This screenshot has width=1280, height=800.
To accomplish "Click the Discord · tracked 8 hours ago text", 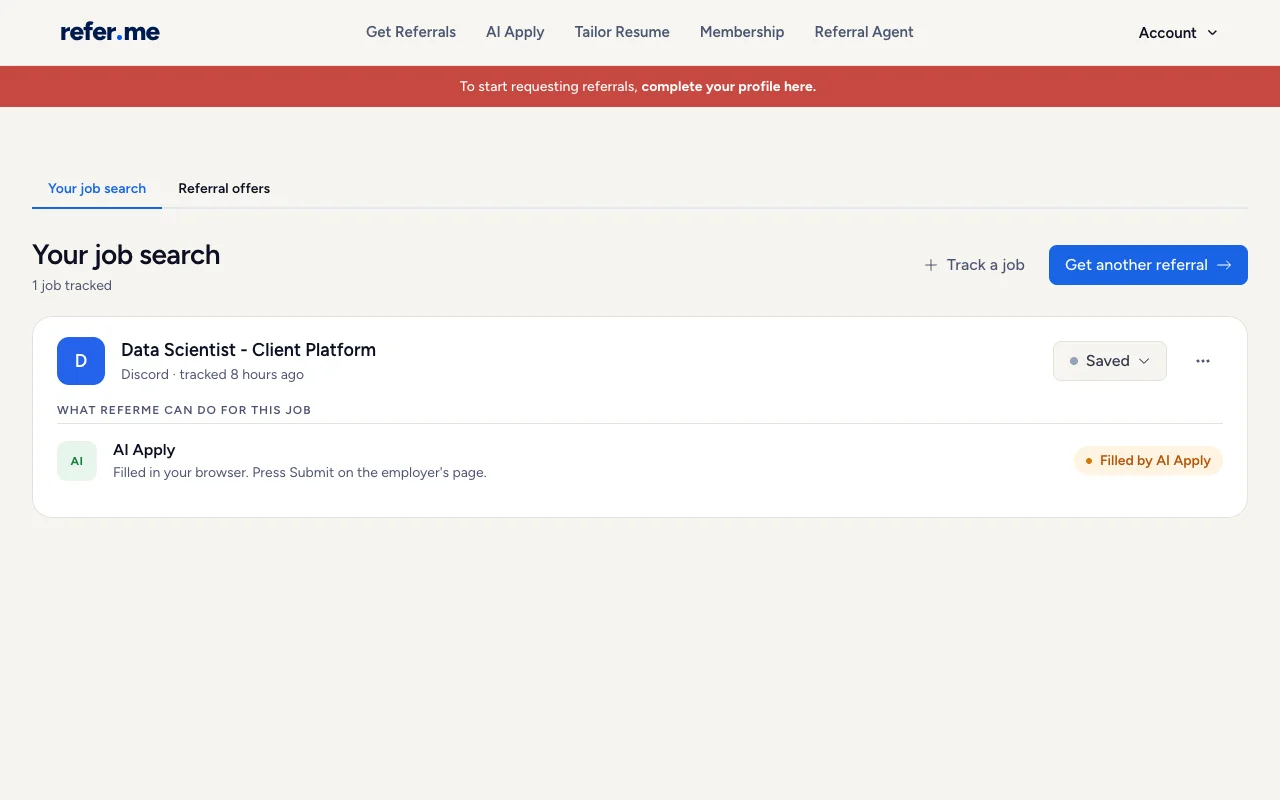I will 212,375.
